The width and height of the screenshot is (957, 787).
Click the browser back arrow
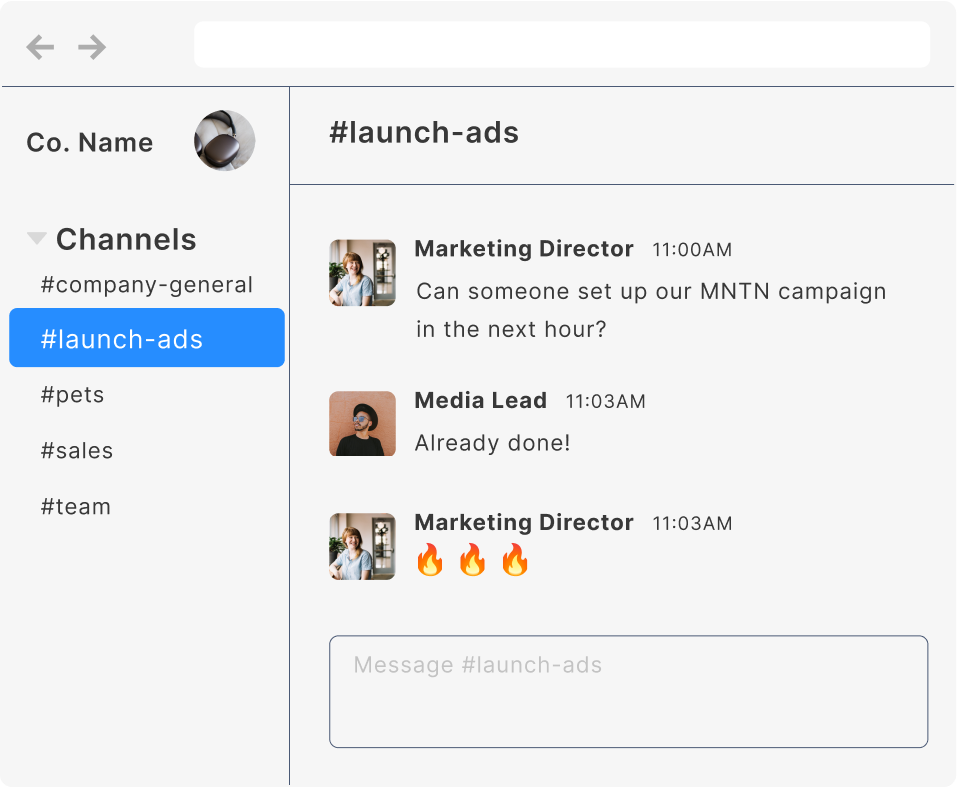pyautogui.click(x=40, y=47)
